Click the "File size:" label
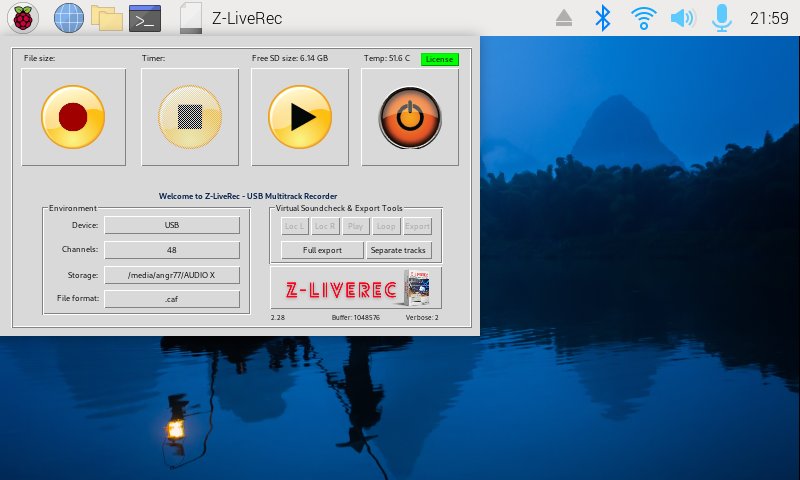Viewport: 800px width, 480px height. 39,58
